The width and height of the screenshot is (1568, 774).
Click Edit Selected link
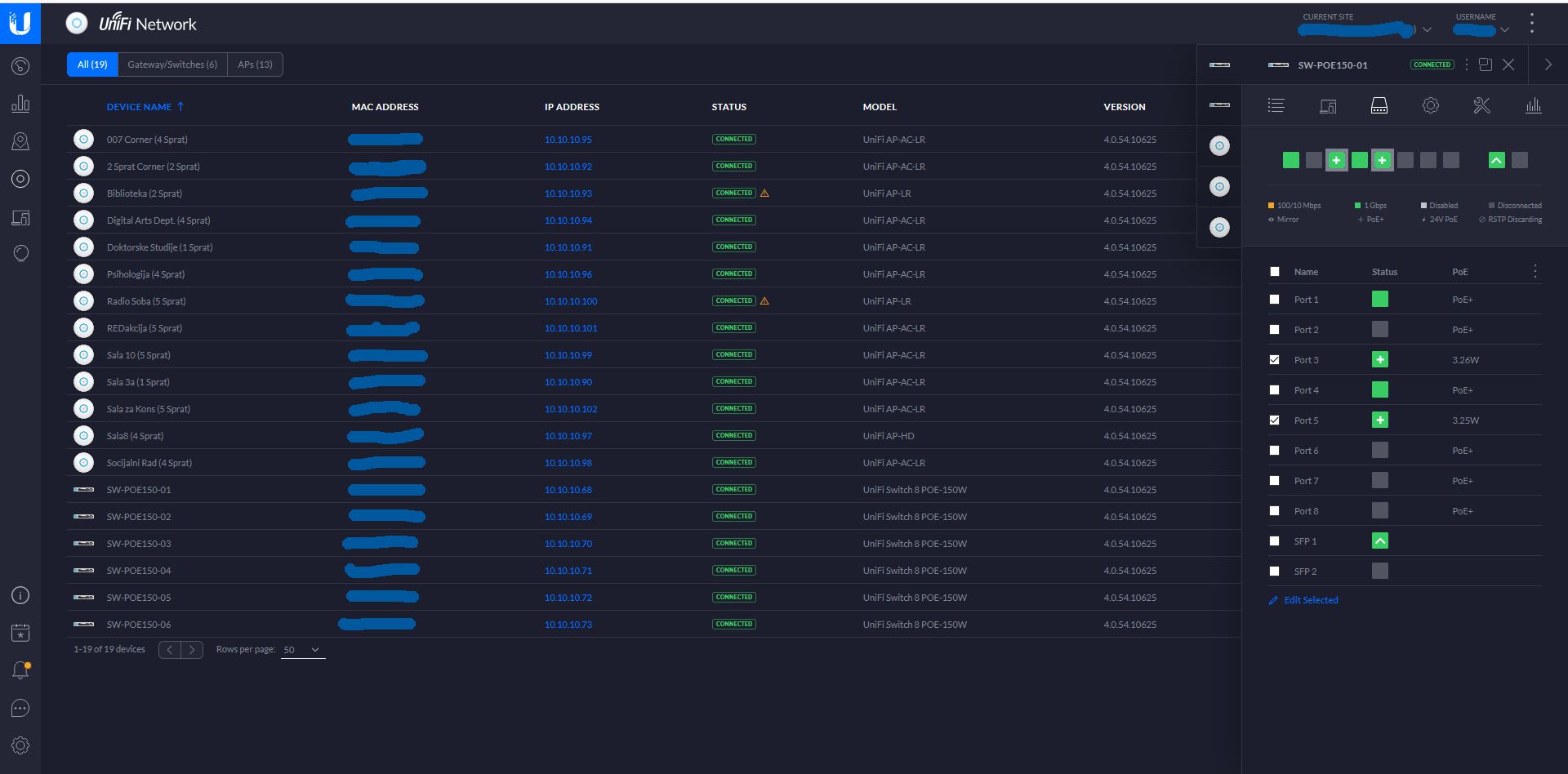pyautogui.click(x=1303, y=600)
